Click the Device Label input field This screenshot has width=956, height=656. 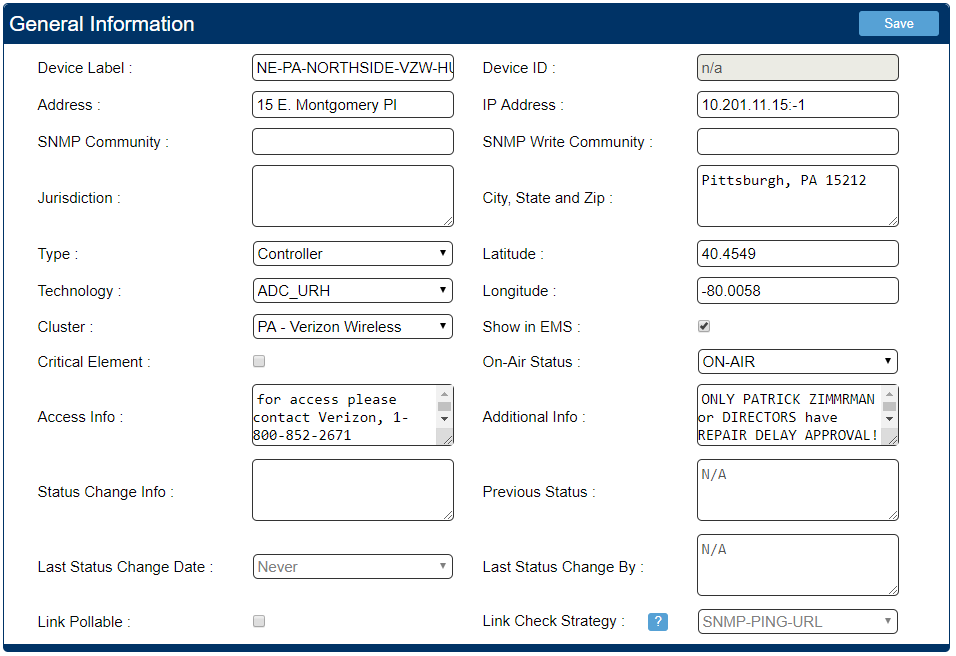[x=352, y=68]
